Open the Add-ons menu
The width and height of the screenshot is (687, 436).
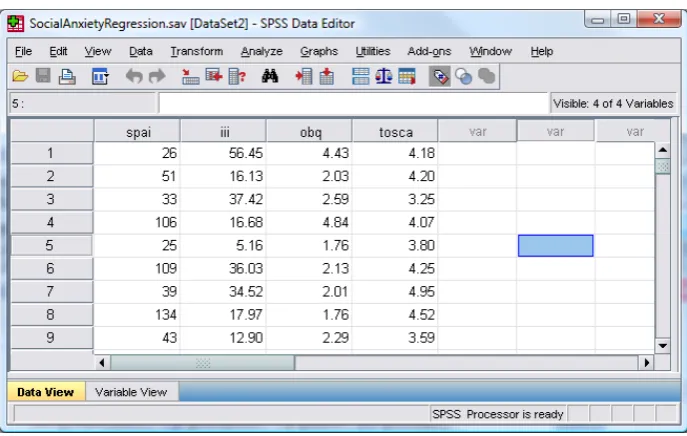click(x=429, y=51)
